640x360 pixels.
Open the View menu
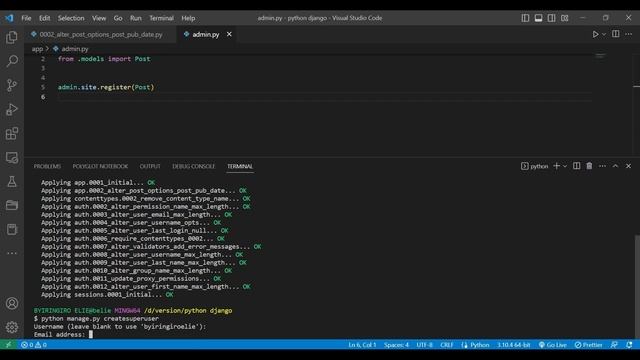coord(99,18)
